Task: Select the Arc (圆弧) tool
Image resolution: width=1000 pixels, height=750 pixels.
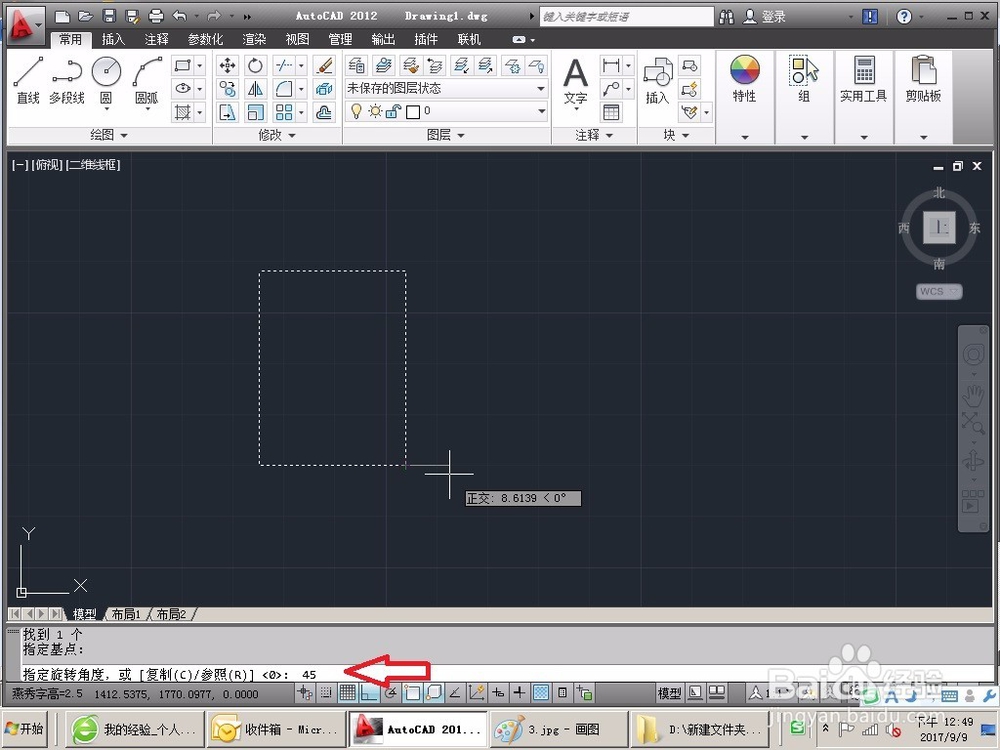Action: click(x=147, y=80)
